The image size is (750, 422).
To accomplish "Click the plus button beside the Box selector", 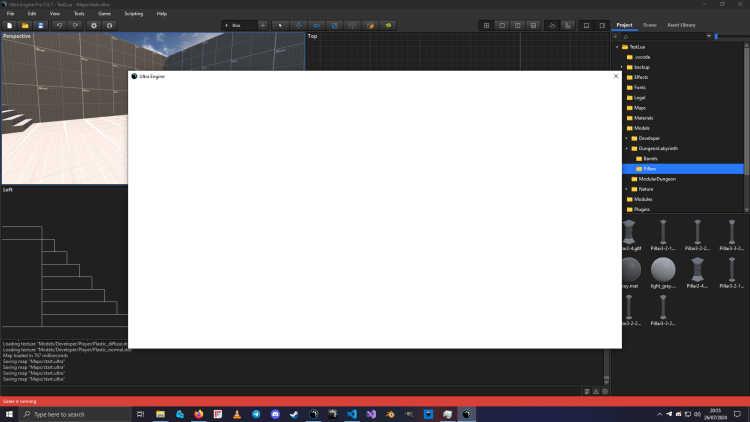I will pos(263,25).
